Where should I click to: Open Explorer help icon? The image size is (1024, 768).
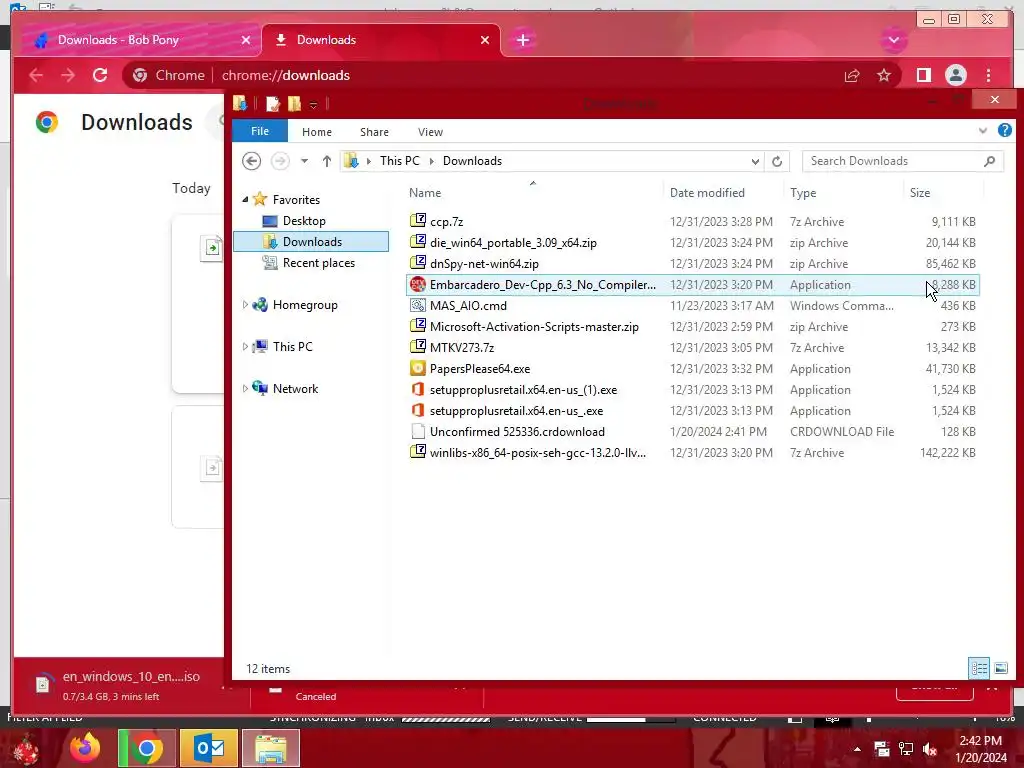tap(1004, 130)
